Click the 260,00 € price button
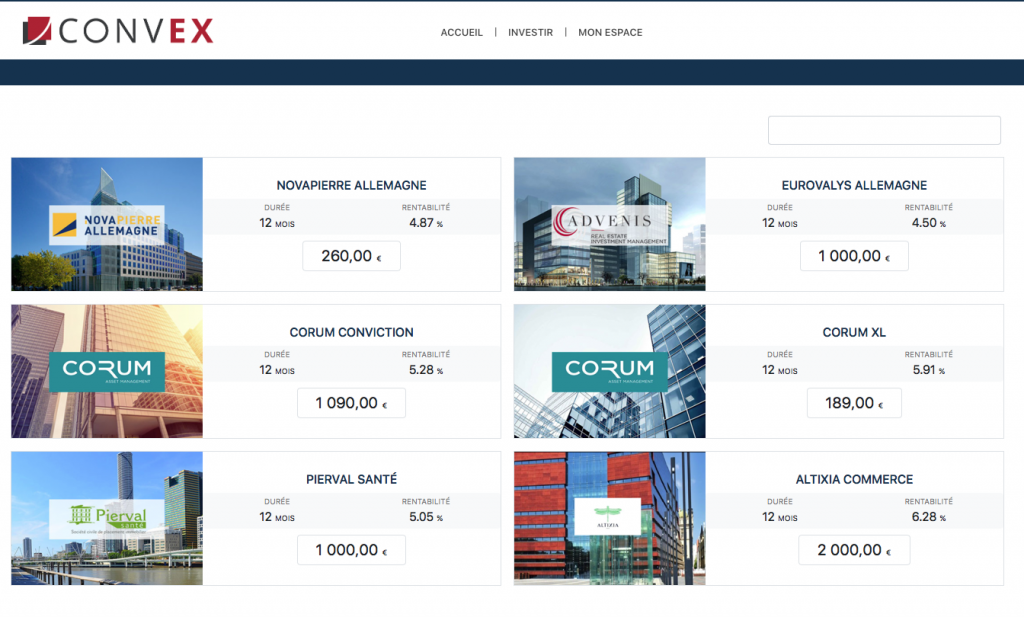The image size is (1024, 617). click(351, 256)
